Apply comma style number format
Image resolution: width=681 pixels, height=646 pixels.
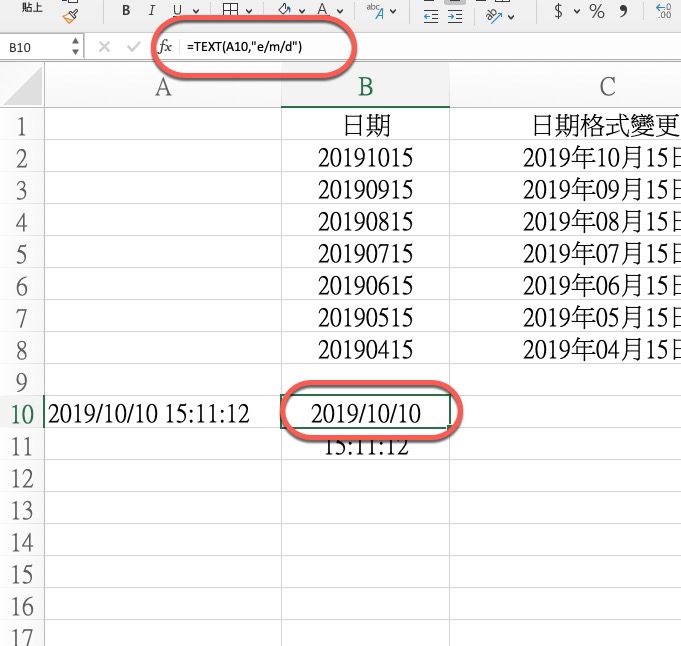(x=624, y=11)
